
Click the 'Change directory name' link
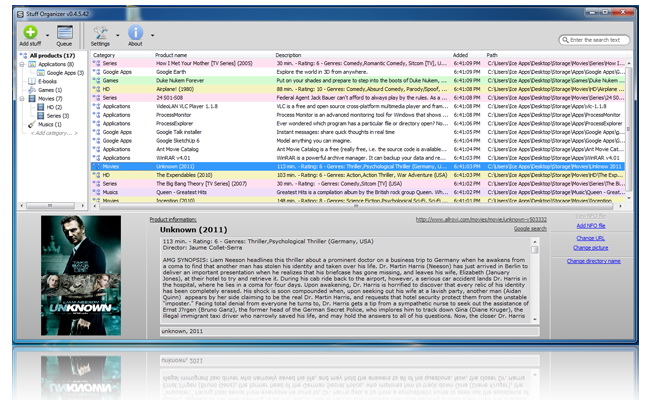tap(594, 261)
